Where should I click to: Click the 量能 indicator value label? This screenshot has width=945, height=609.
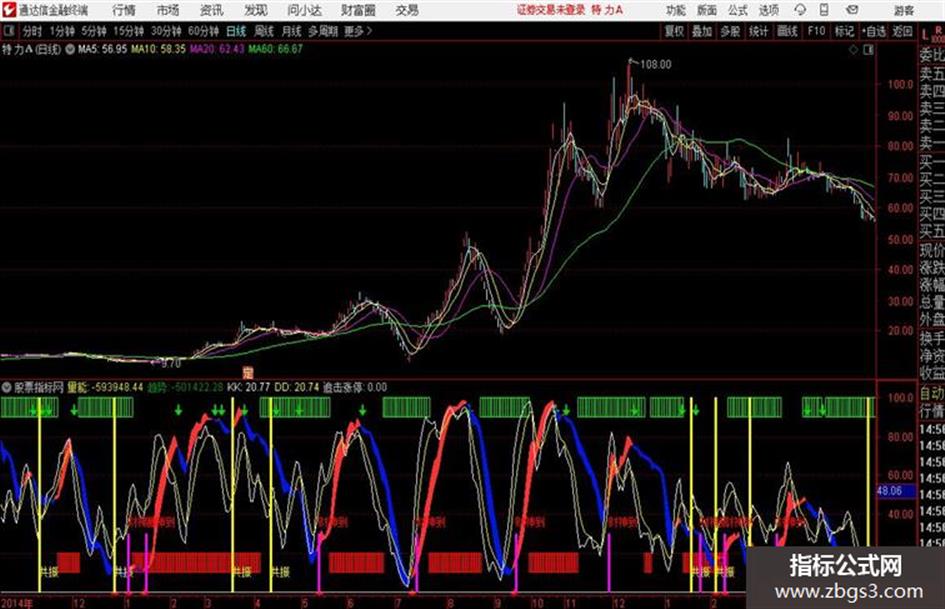[105, 387]
